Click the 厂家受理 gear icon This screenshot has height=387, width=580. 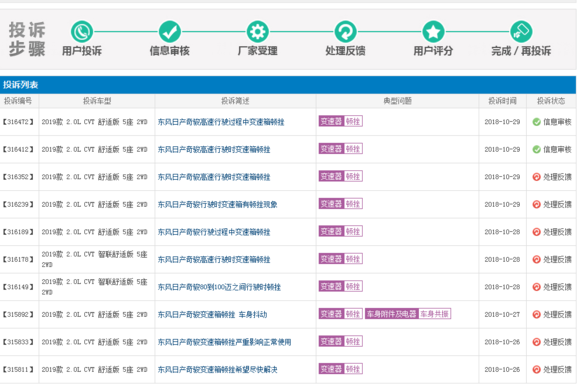258,32
